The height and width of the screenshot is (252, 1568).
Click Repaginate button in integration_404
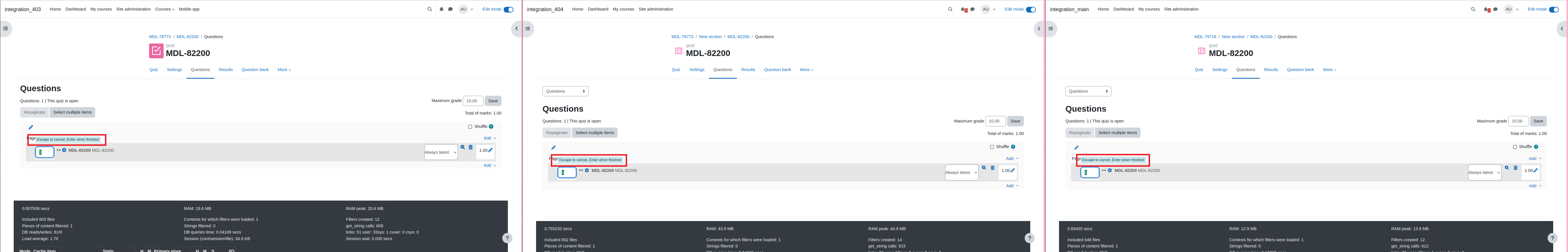click(x=556, y=132)
